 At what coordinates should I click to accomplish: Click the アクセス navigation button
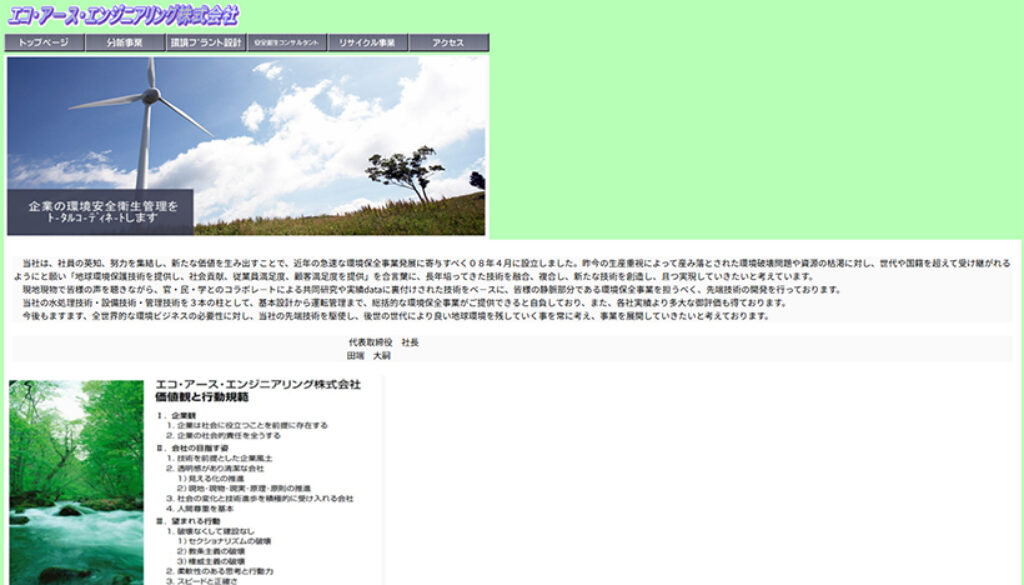click(x=449, y=43)
